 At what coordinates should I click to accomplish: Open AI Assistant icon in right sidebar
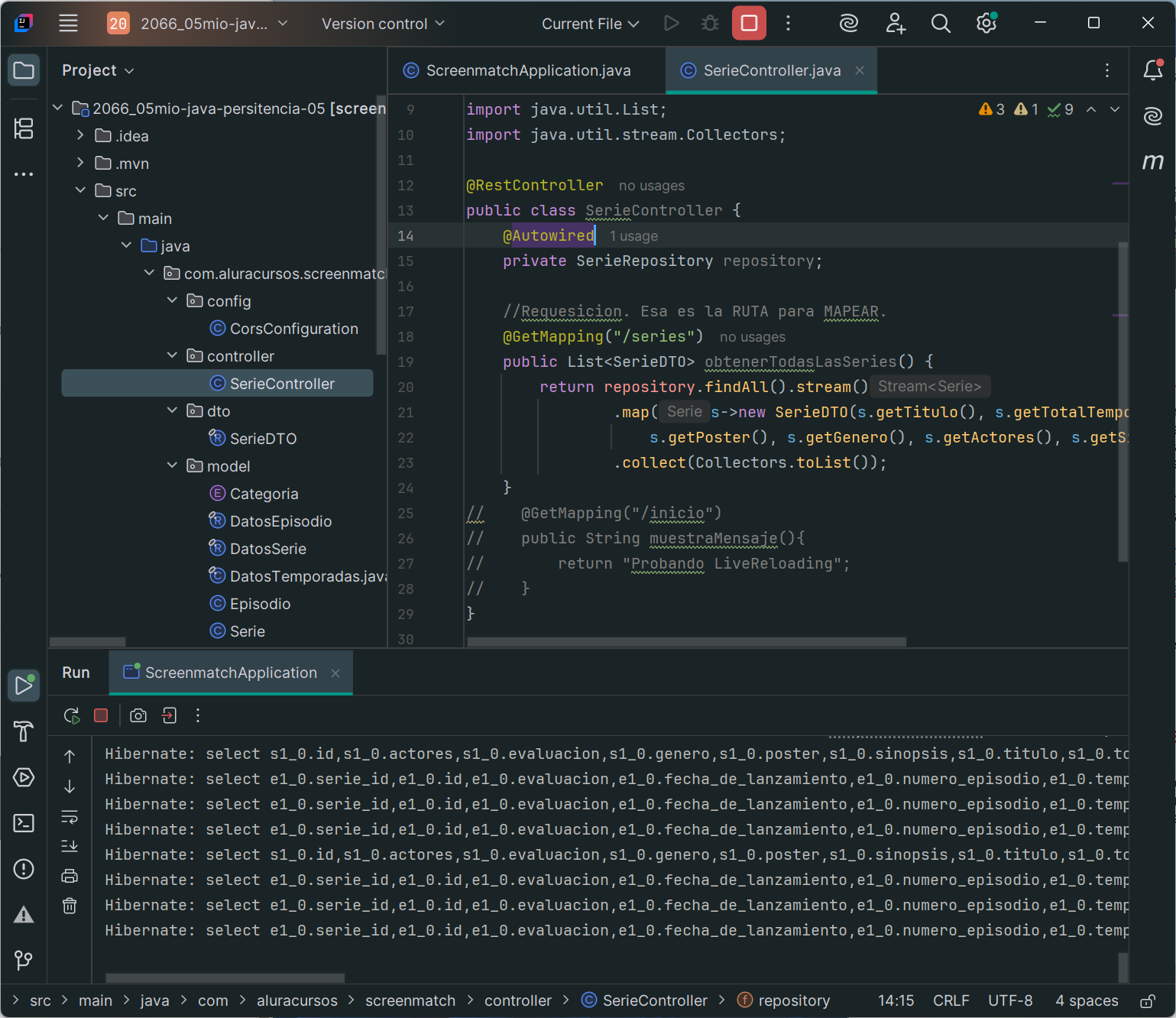tap(1153, 116)
